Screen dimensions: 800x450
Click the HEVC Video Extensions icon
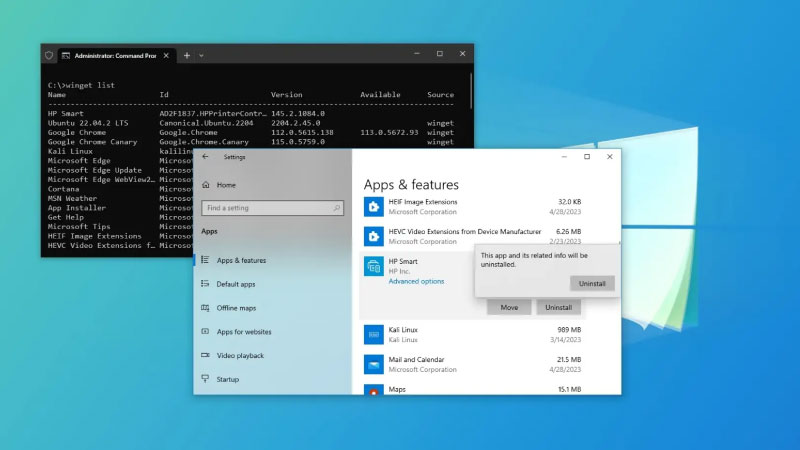point(372,237)
